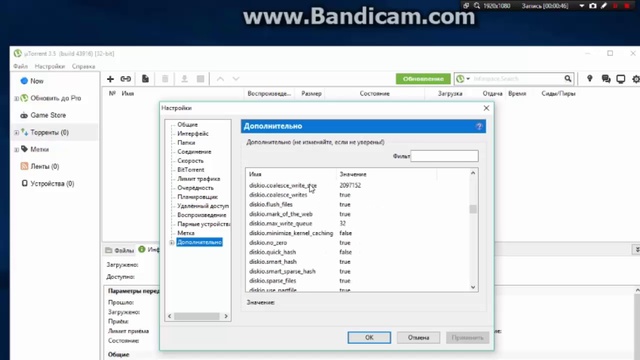Click the magnifier search icon in toolbar
The image size is (640, 360).
[x=568, y=78]
